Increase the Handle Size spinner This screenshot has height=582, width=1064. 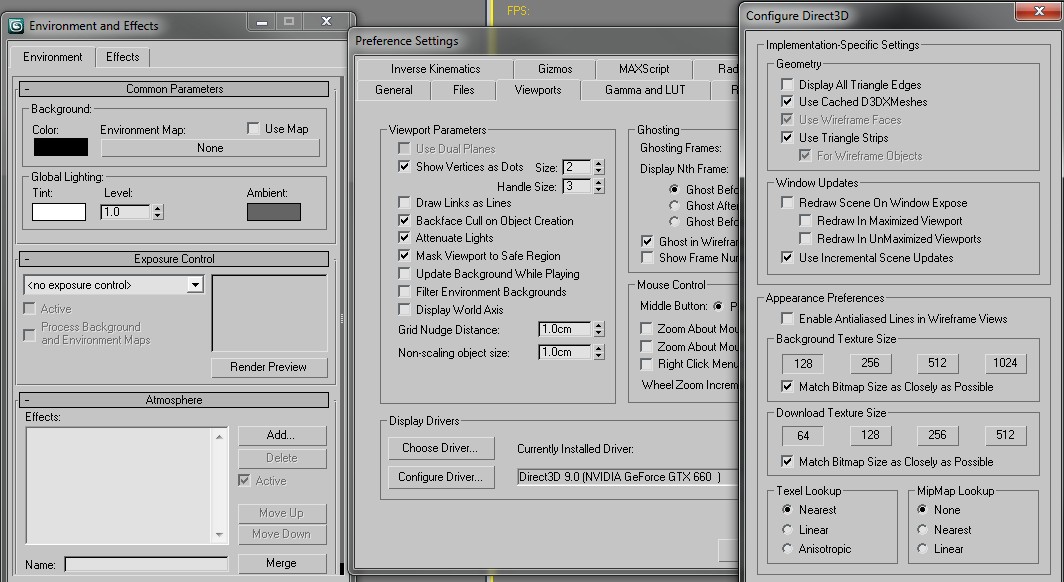[x=600, y=182]
